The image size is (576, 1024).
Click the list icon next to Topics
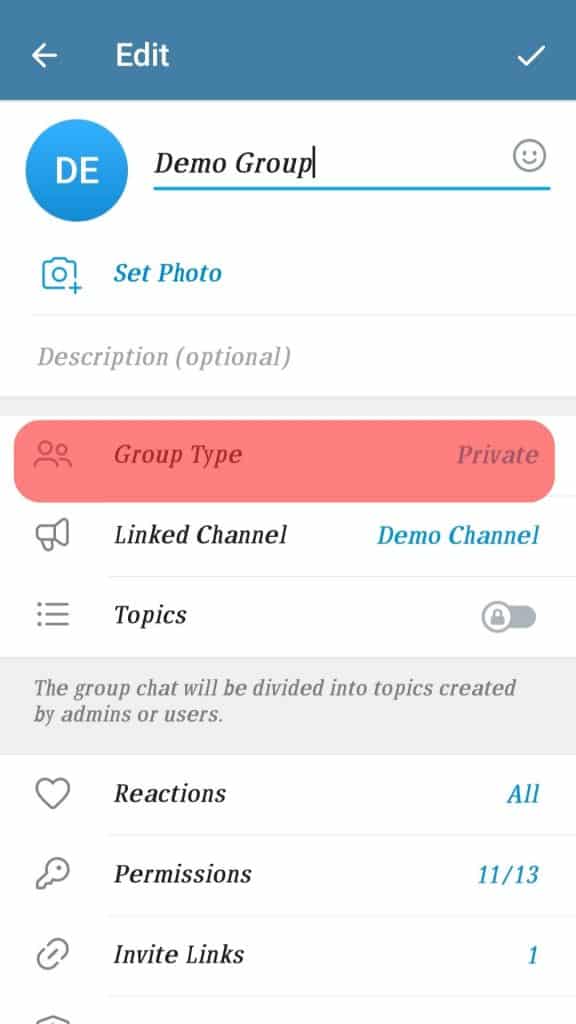pyautogui.click(x=53, y=614)
